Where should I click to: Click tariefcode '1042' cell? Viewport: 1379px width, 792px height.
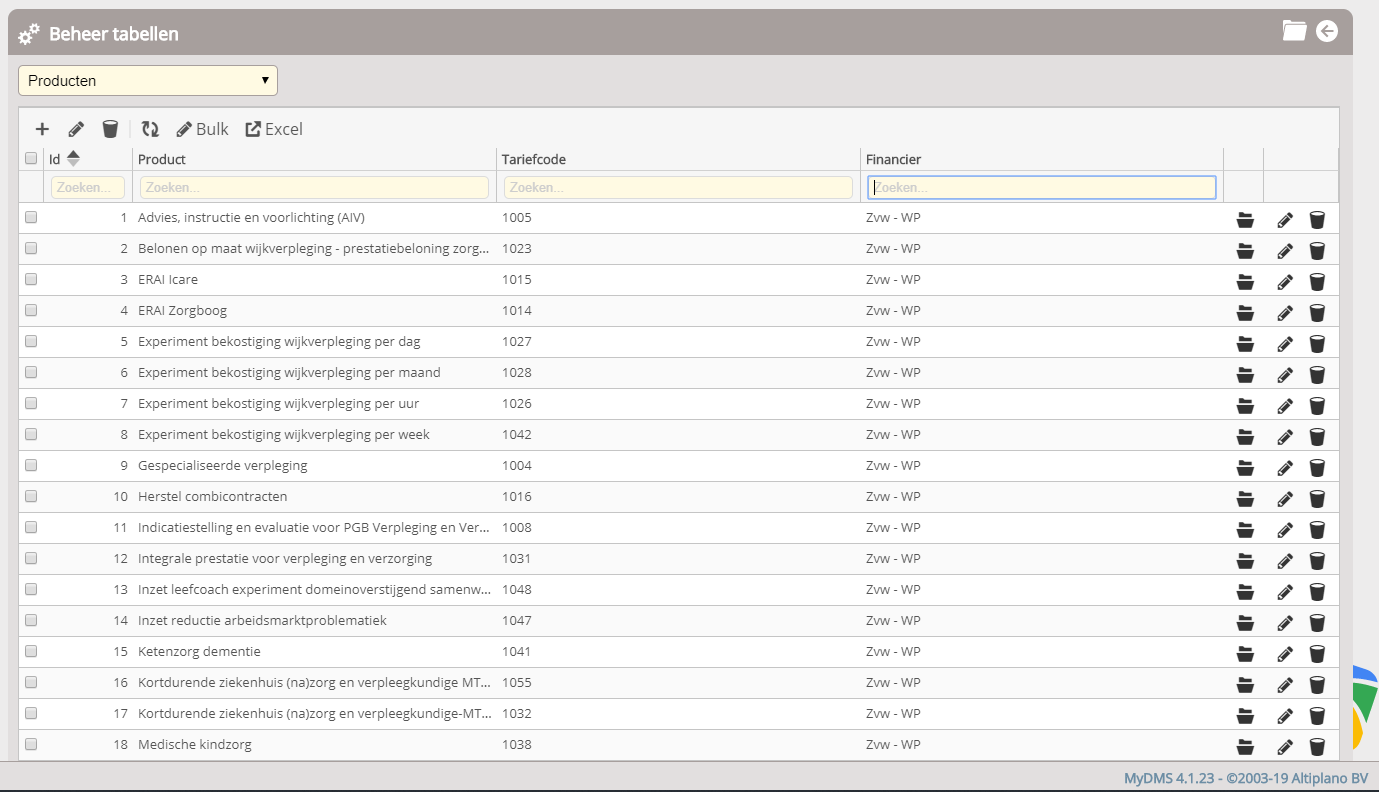517,434
